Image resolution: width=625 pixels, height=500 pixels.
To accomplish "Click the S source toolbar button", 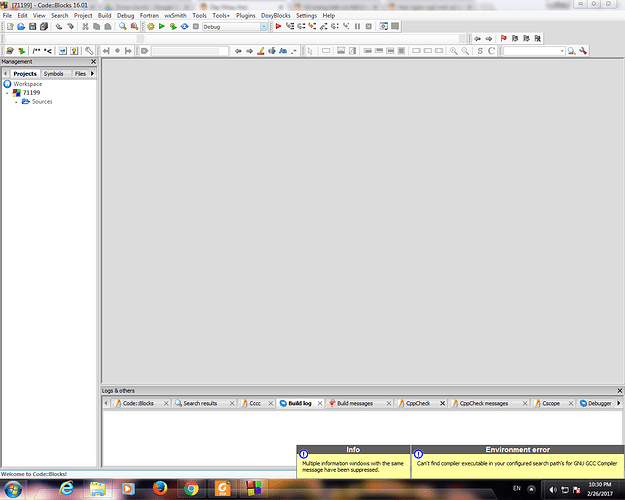I will [480, 51].
